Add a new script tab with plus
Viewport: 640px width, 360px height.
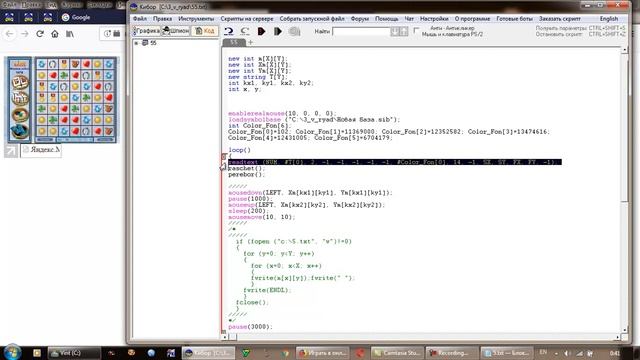tap(250, 42)
